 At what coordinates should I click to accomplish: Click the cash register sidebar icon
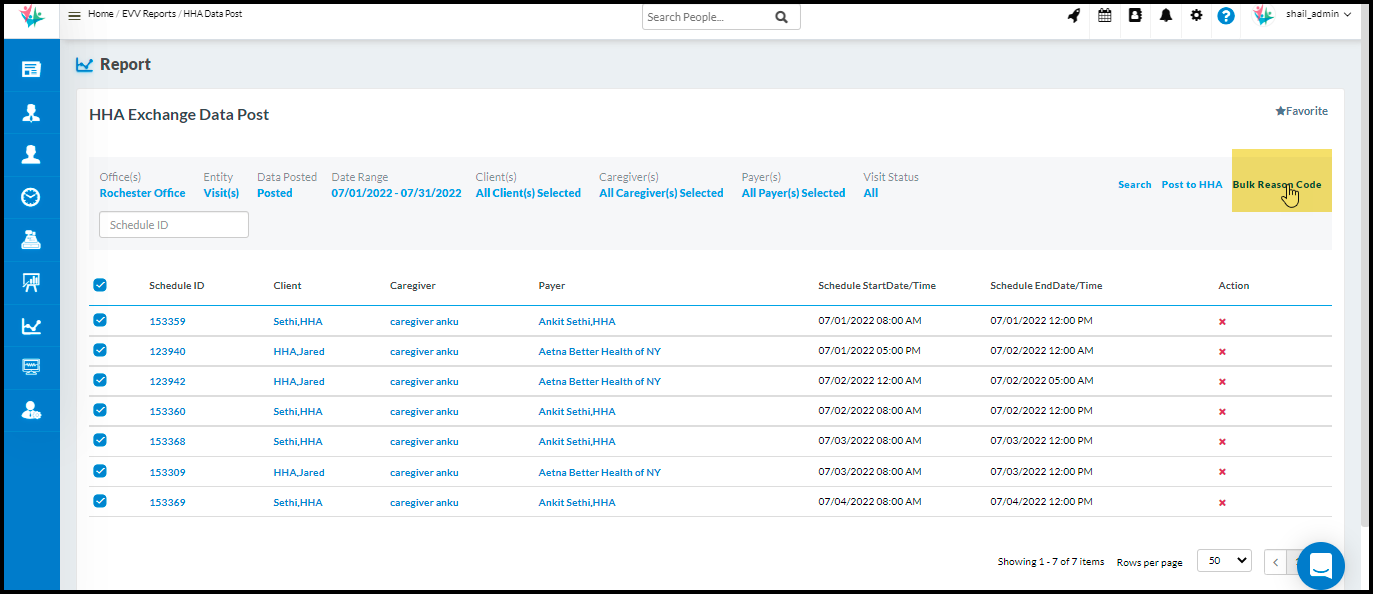pos(31,239)
